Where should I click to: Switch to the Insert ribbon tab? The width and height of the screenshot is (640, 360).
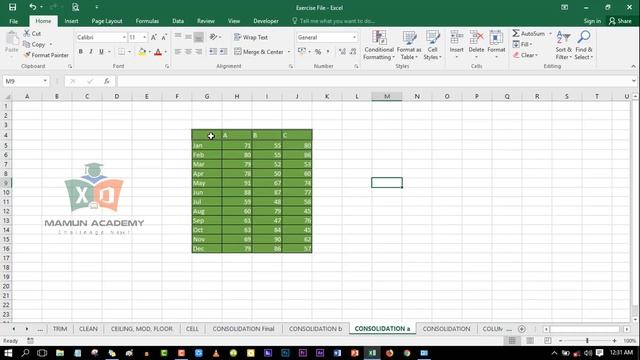(x=71, y=21)
